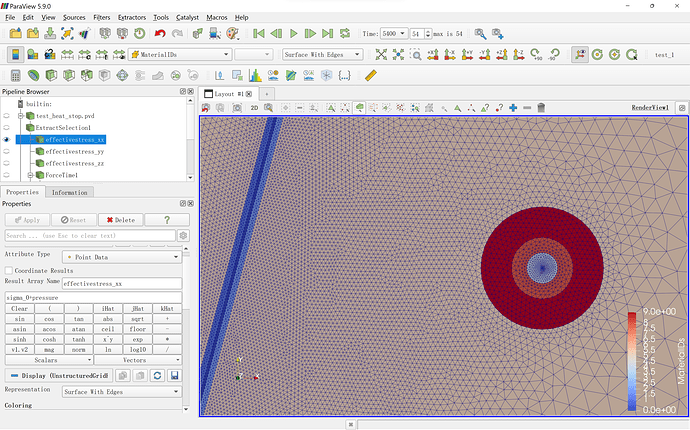Open the Surface With Edges toolbar dropdown

pyautogui.click(x=321, y=54)
